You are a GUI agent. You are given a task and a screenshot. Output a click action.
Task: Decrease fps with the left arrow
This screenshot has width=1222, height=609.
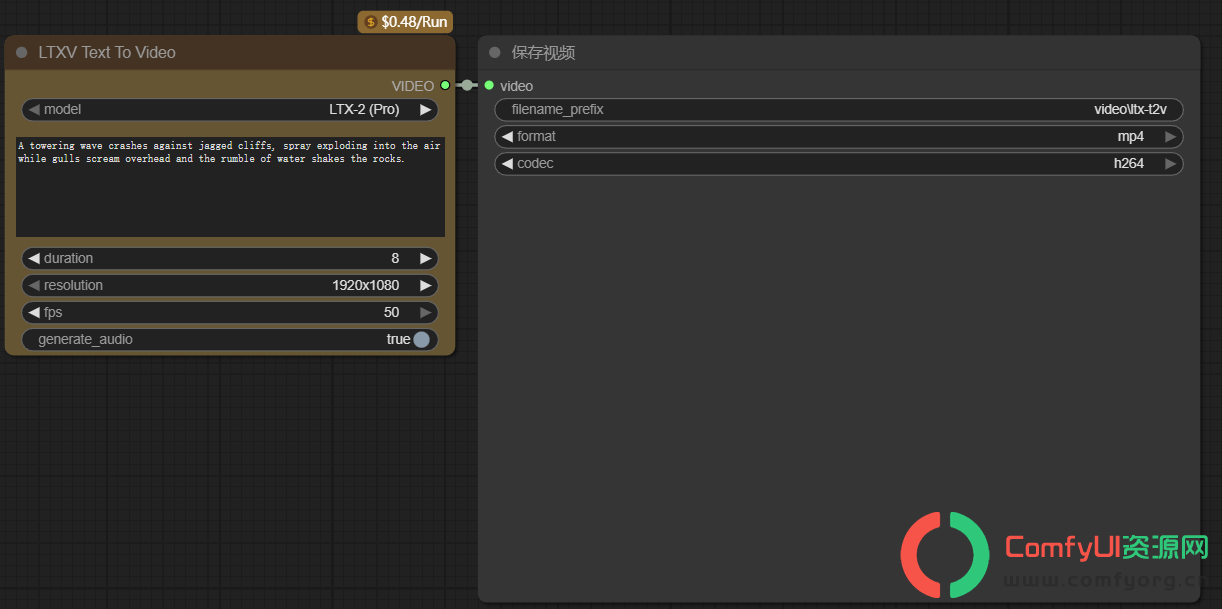point(34,312)
